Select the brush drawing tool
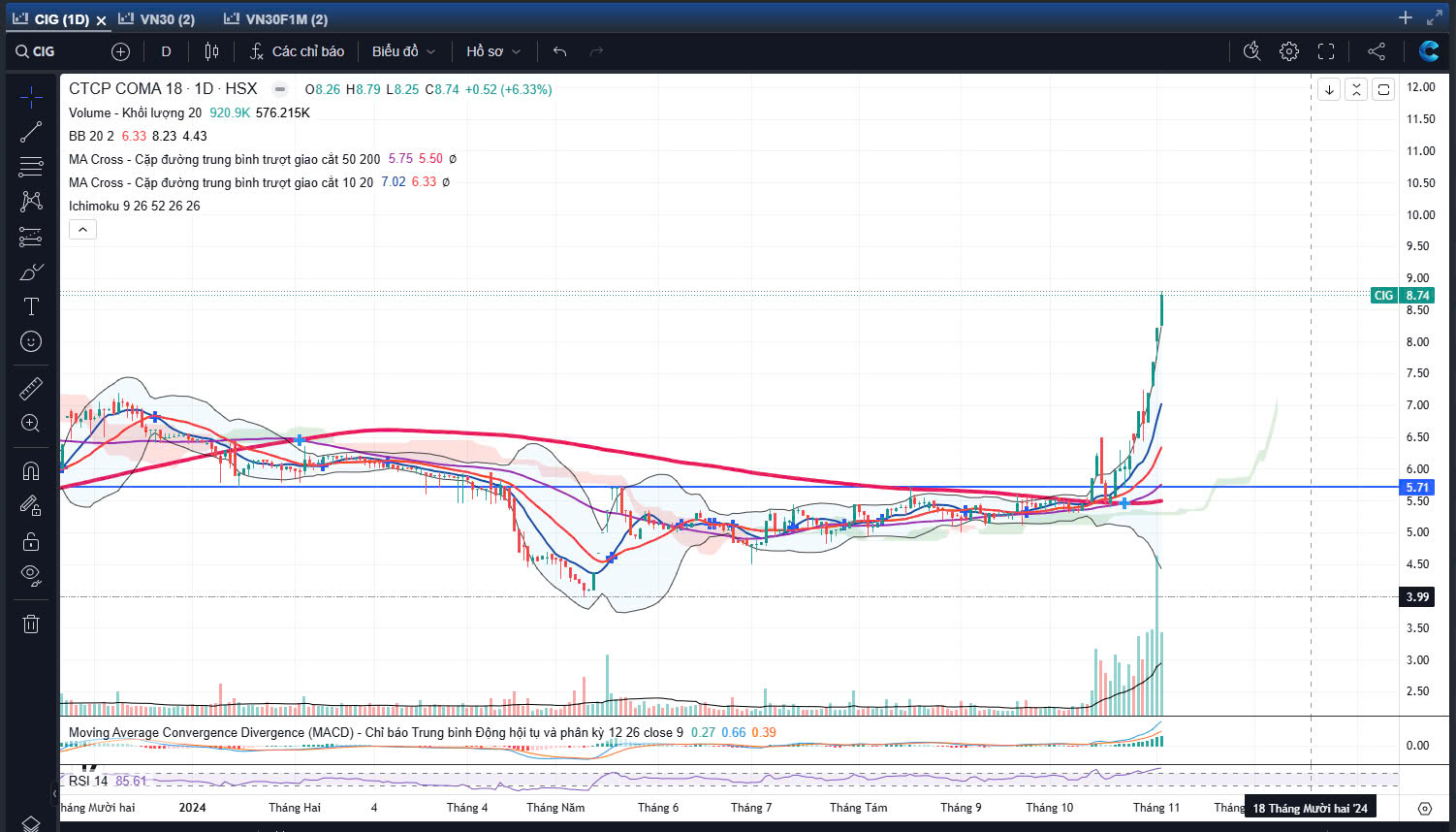 click(31, 272)
